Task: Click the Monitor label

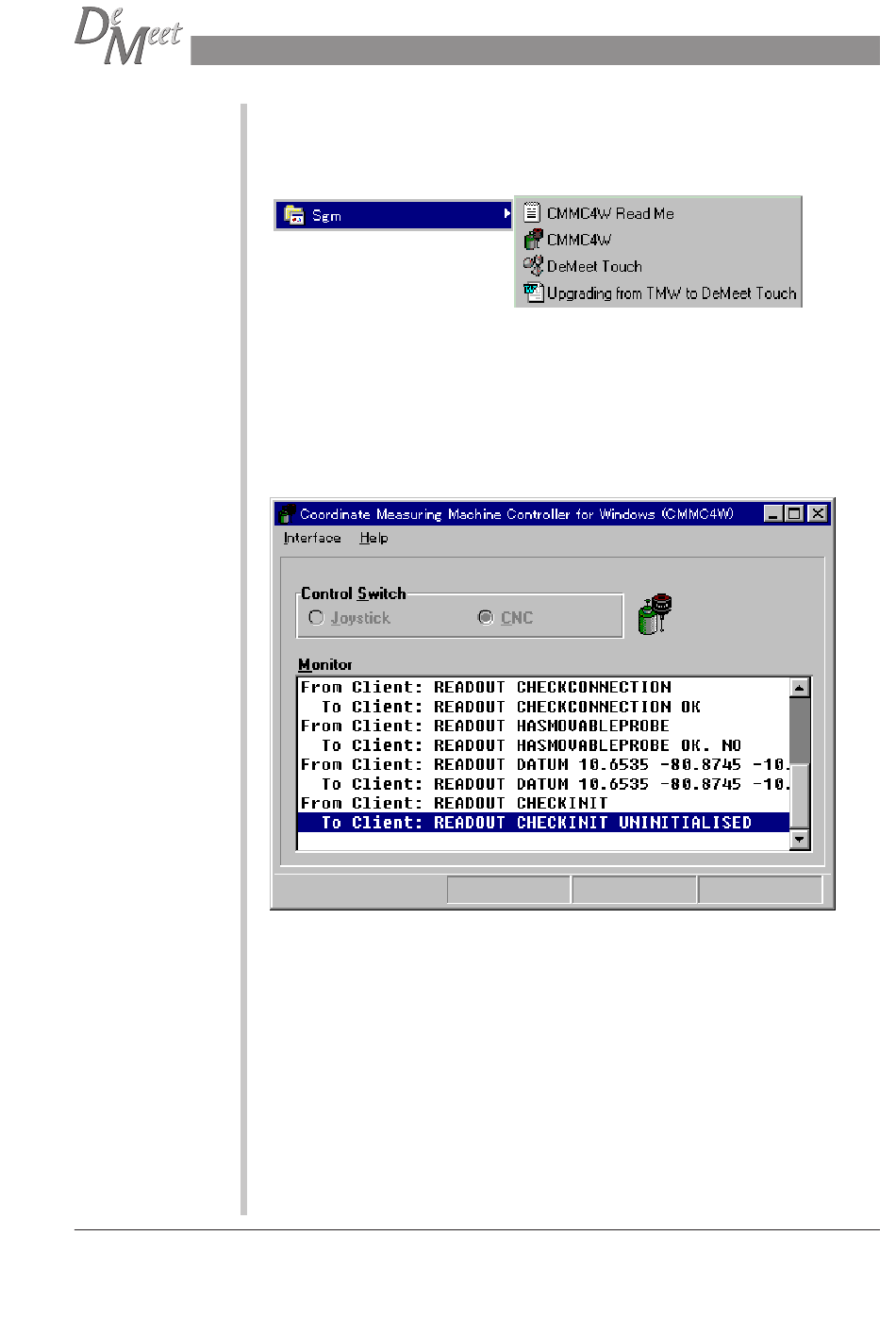Action: click(325, 664)
